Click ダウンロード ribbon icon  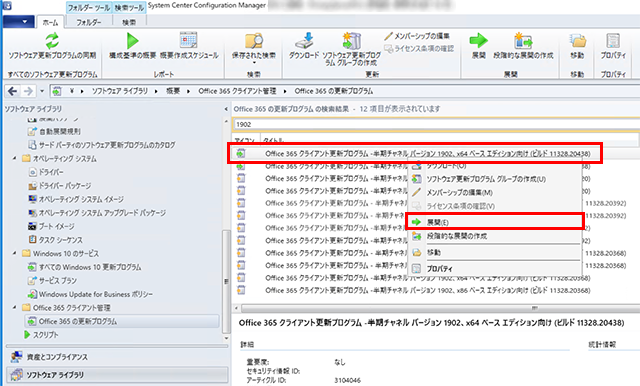click(304, 41)
